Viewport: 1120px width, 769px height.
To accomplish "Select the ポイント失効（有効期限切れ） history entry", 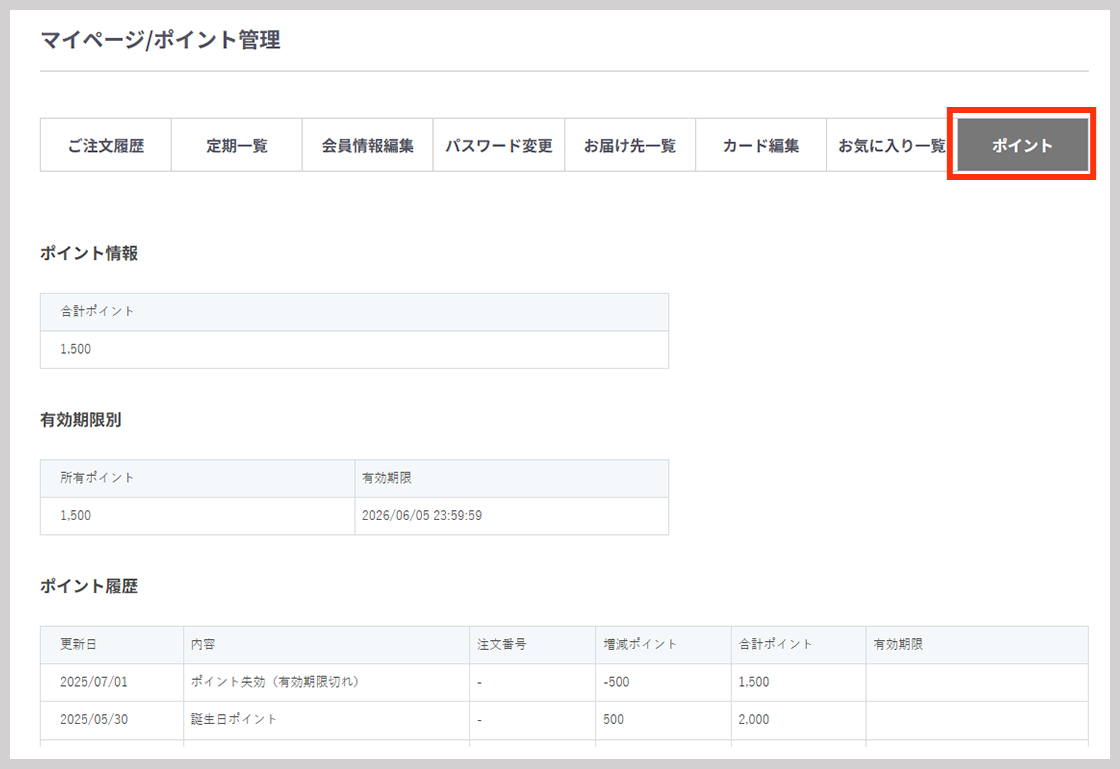I will 275,682.
